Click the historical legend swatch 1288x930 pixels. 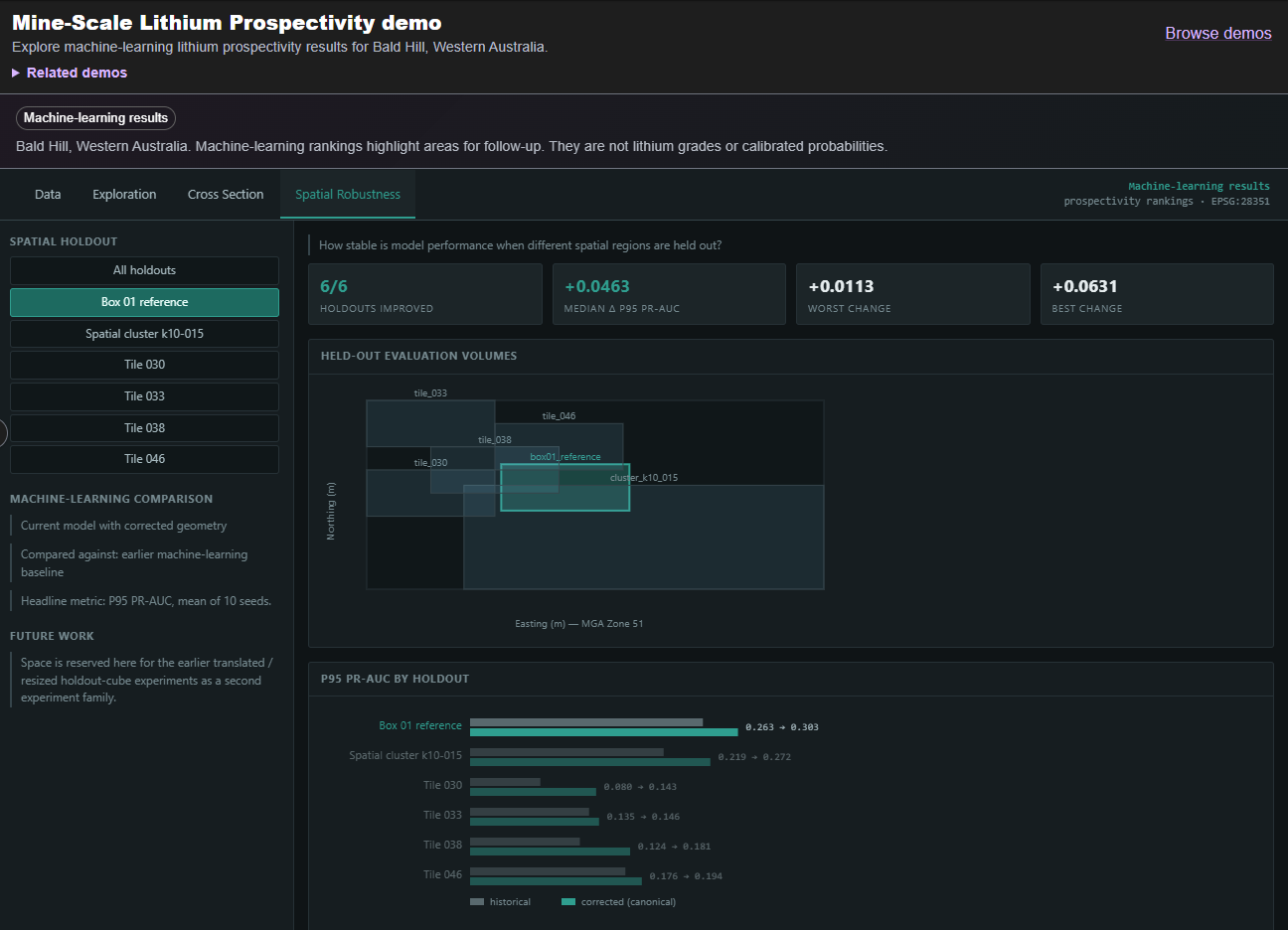pyautogui.click(x=477, y=902)
